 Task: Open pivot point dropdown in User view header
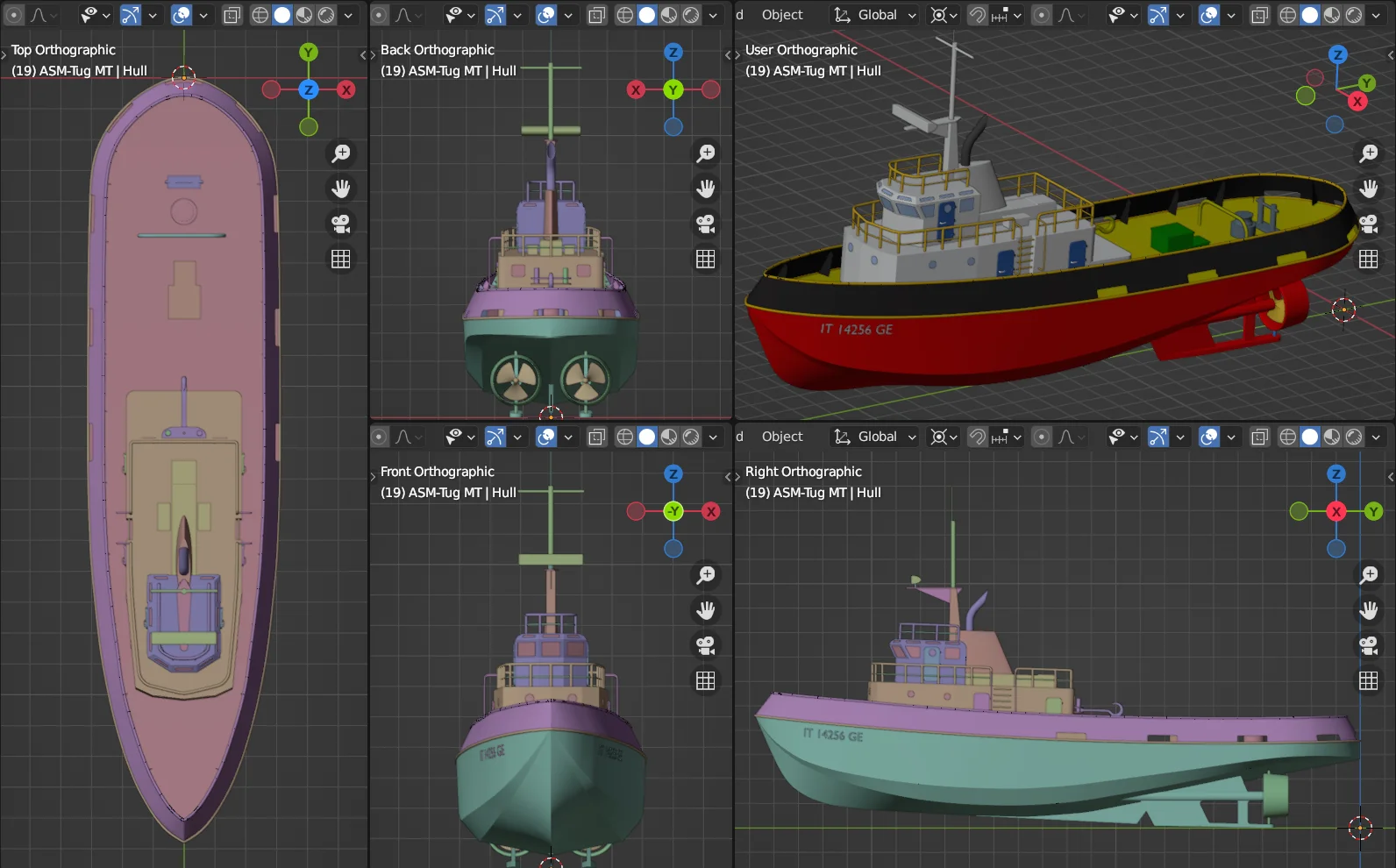pyautogui.click(x=944, y=15)
